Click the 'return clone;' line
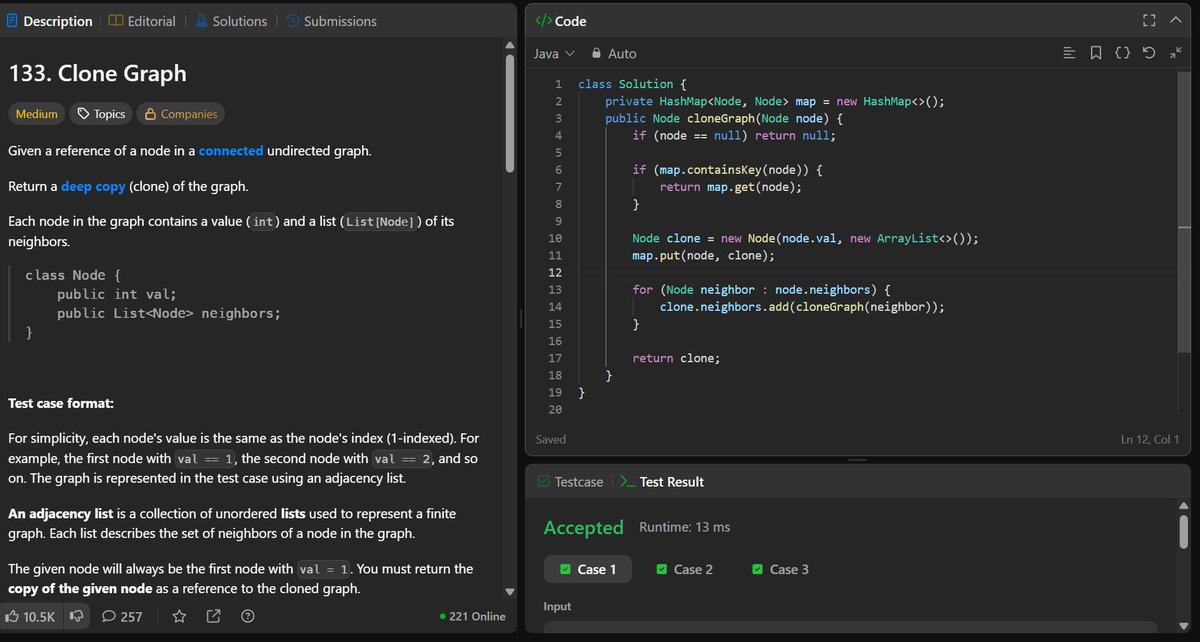The width and height of the screenshot is (1200, 642). (x=676, y=358)
